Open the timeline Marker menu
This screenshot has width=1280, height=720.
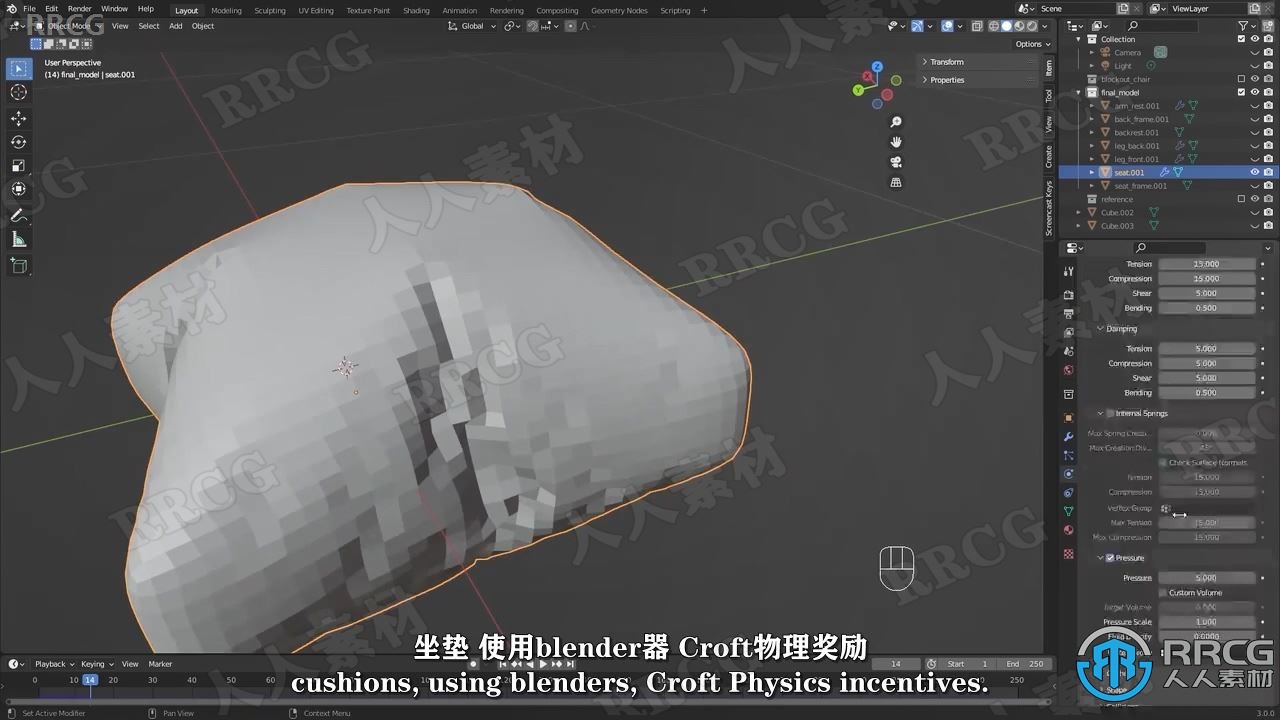click(160, 664)
